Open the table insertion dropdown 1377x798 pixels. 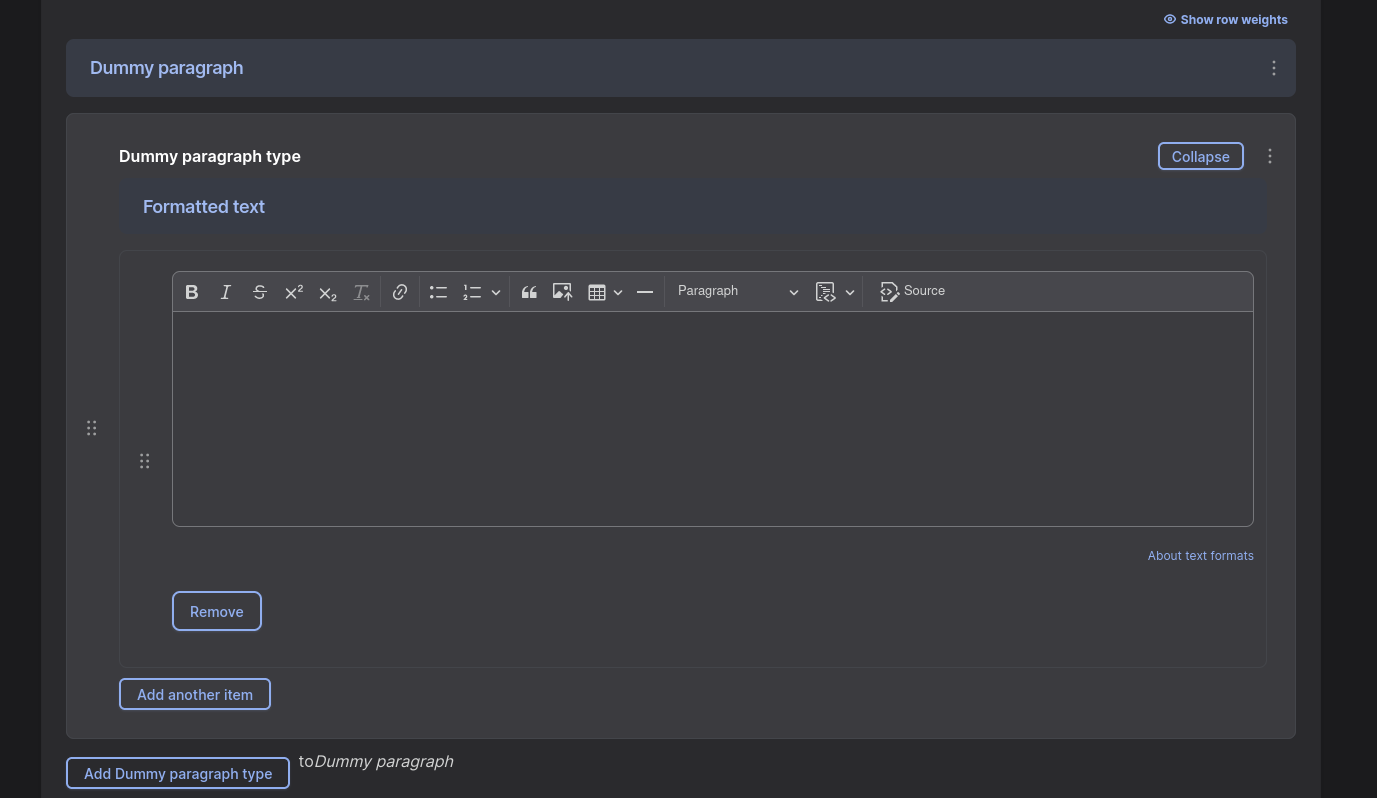pos(617,292)
